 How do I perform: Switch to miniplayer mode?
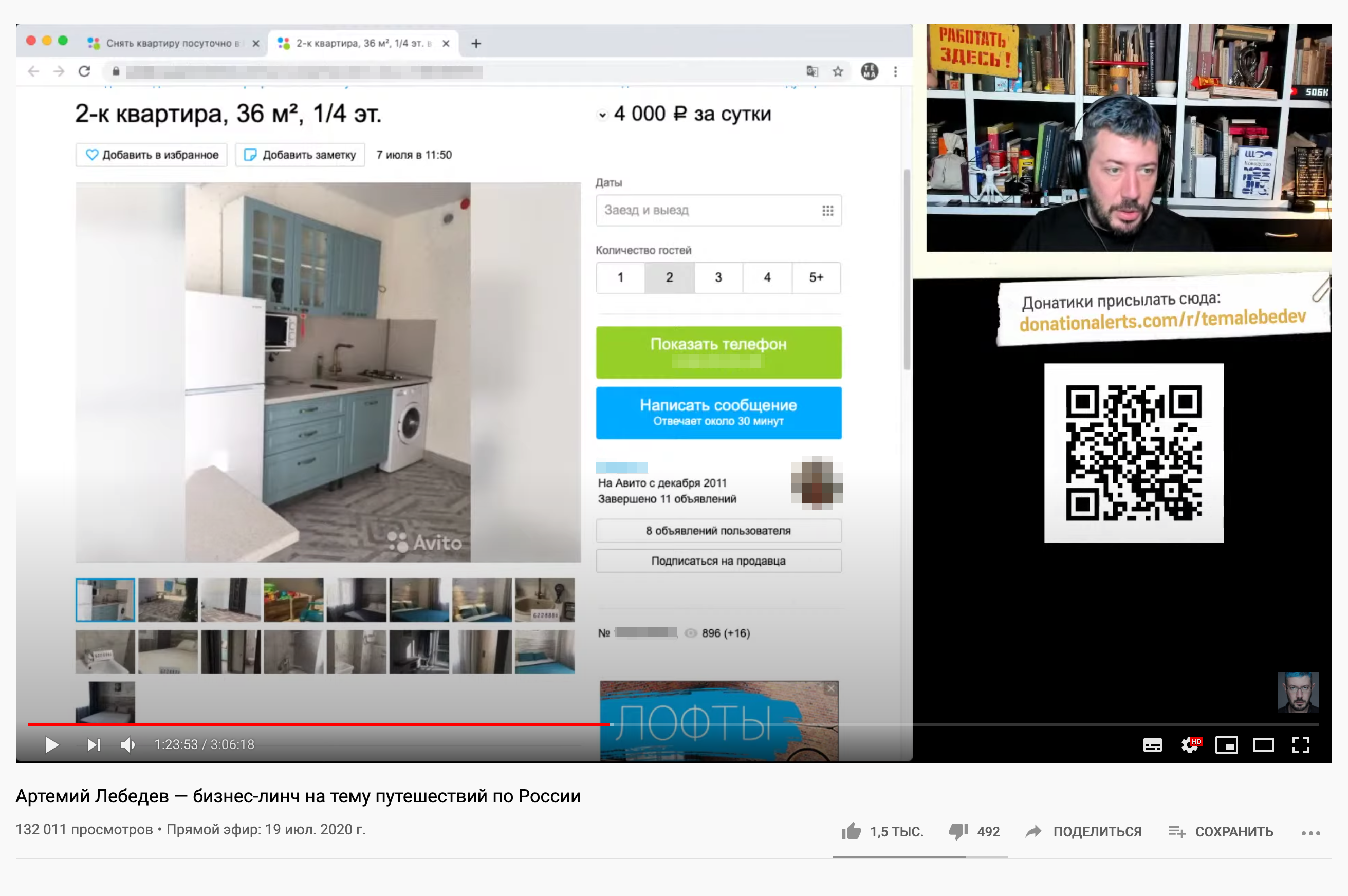tap(1226, 745)
